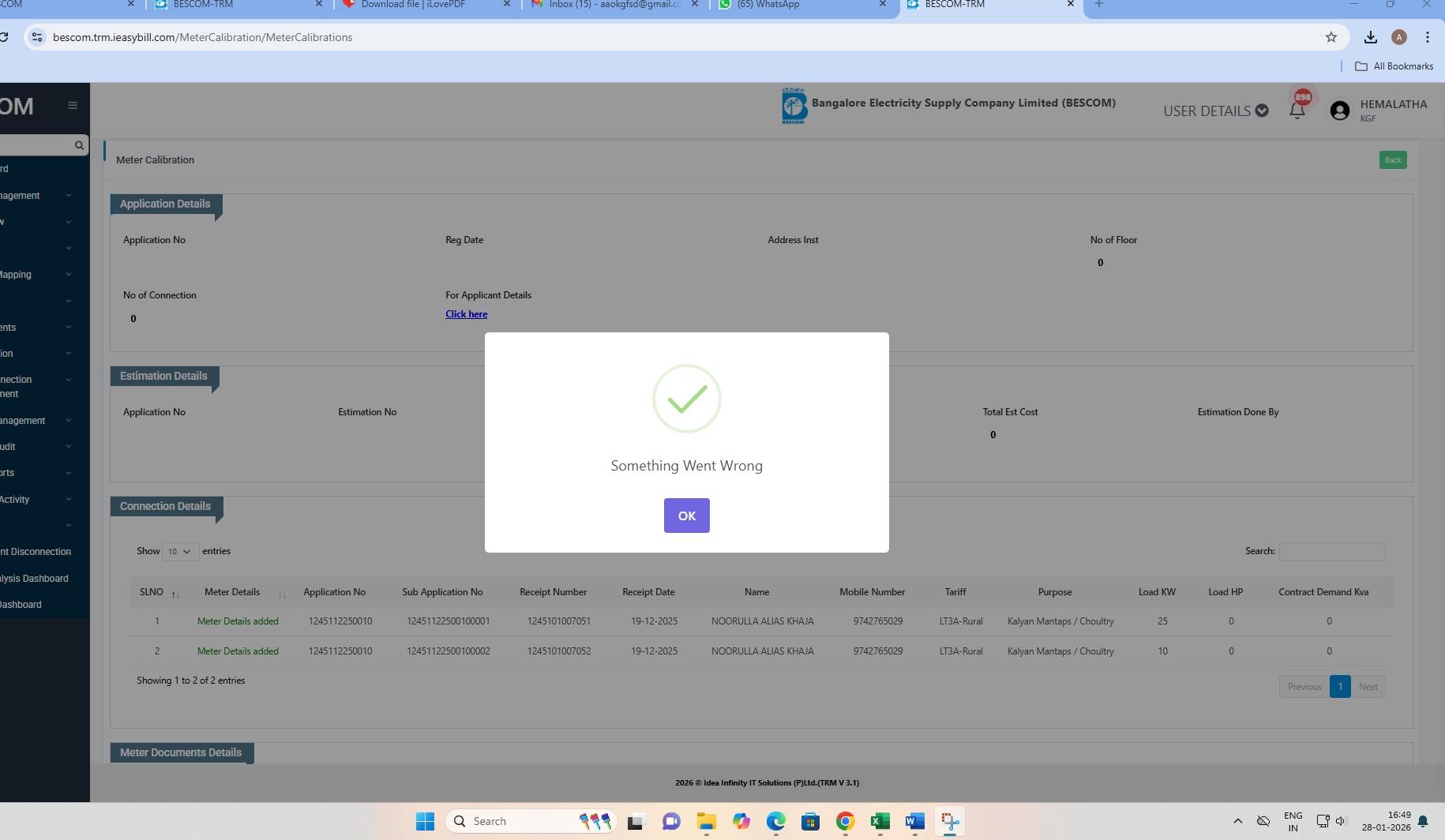Click the address bar URL
Screen dimensions: 1445x840
(x=202, y=37)
